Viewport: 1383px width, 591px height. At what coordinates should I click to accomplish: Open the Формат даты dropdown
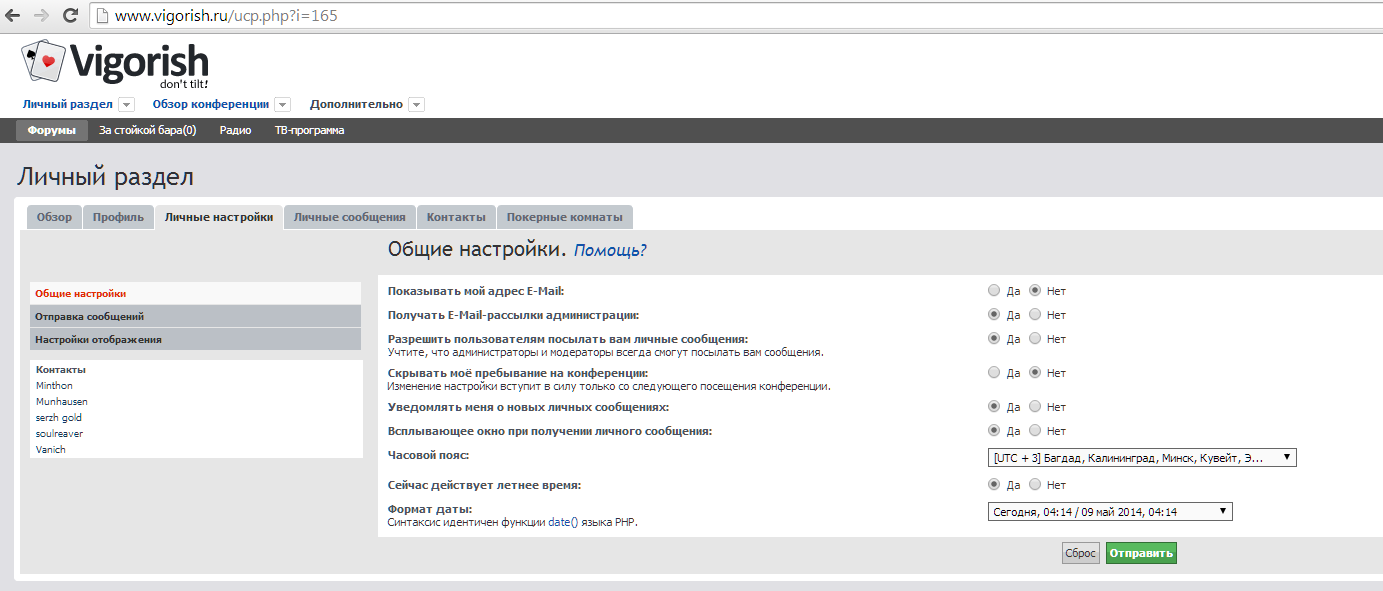point(1110,512)
